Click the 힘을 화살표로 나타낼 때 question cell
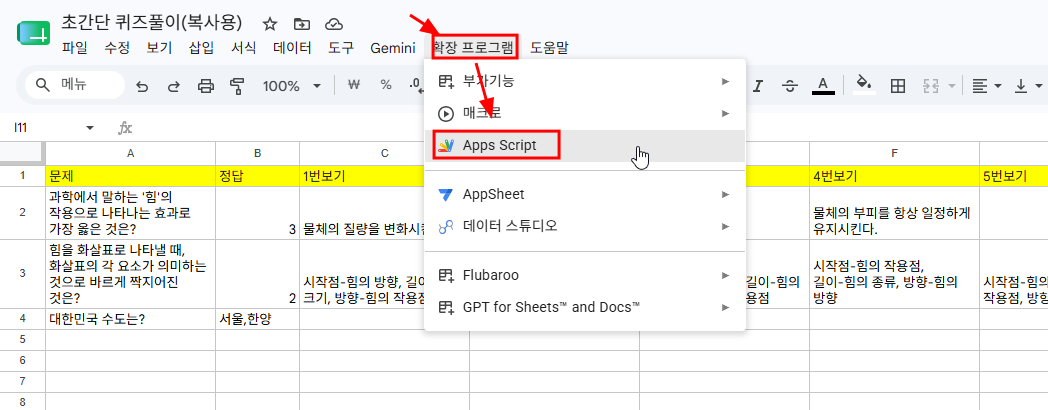 (131, 274)
